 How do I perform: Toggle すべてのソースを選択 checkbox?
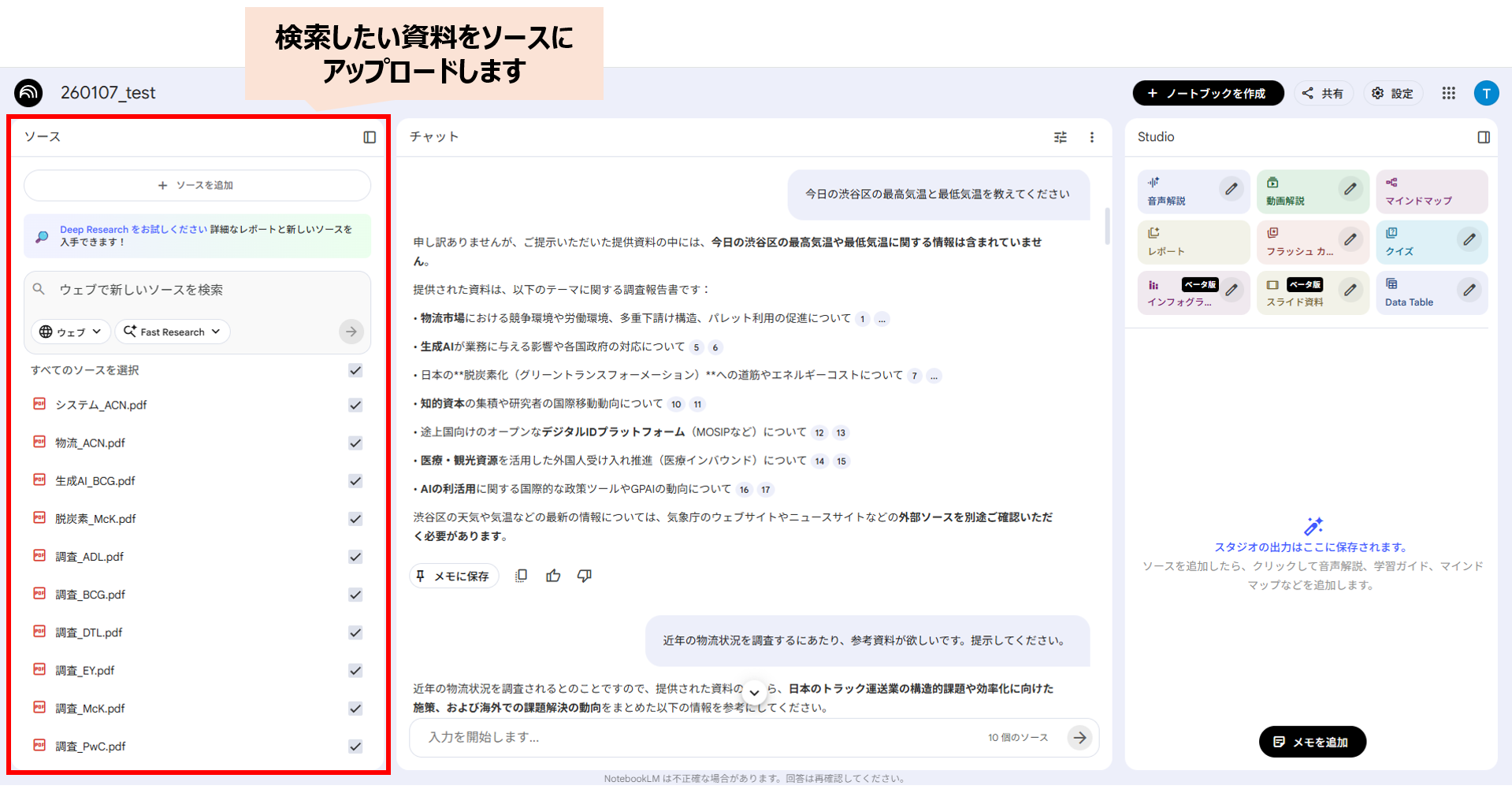[x=355, y=370]
